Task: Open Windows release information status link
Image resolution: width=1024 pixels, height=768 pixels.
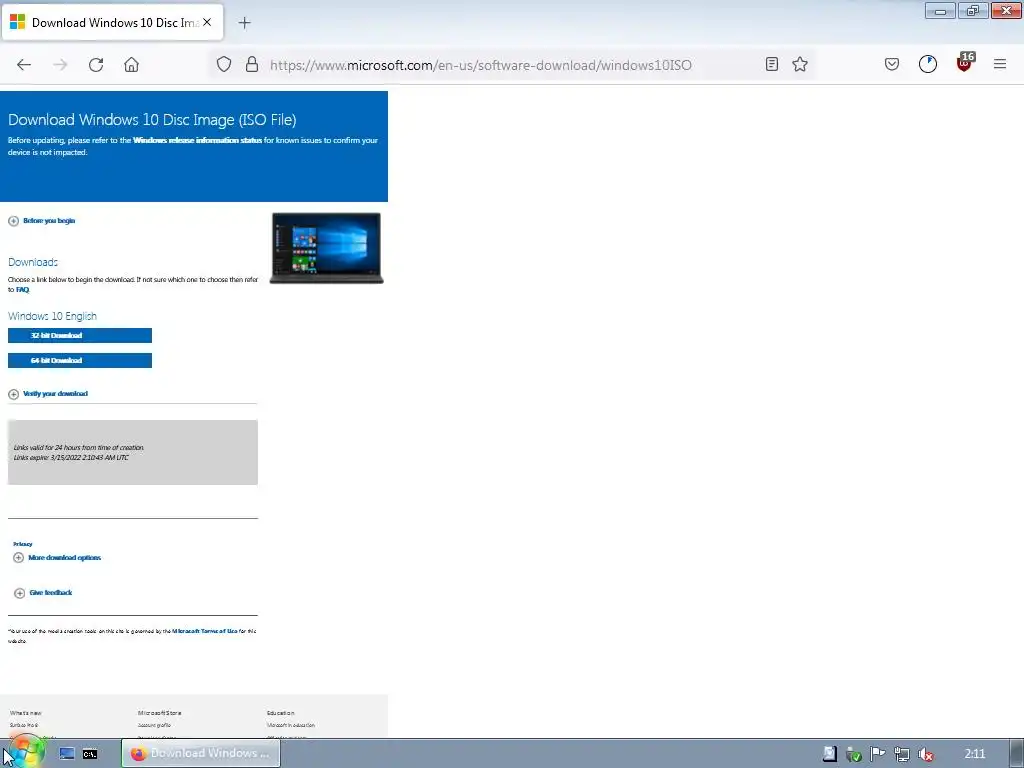Action: click(x=197, y=140)
